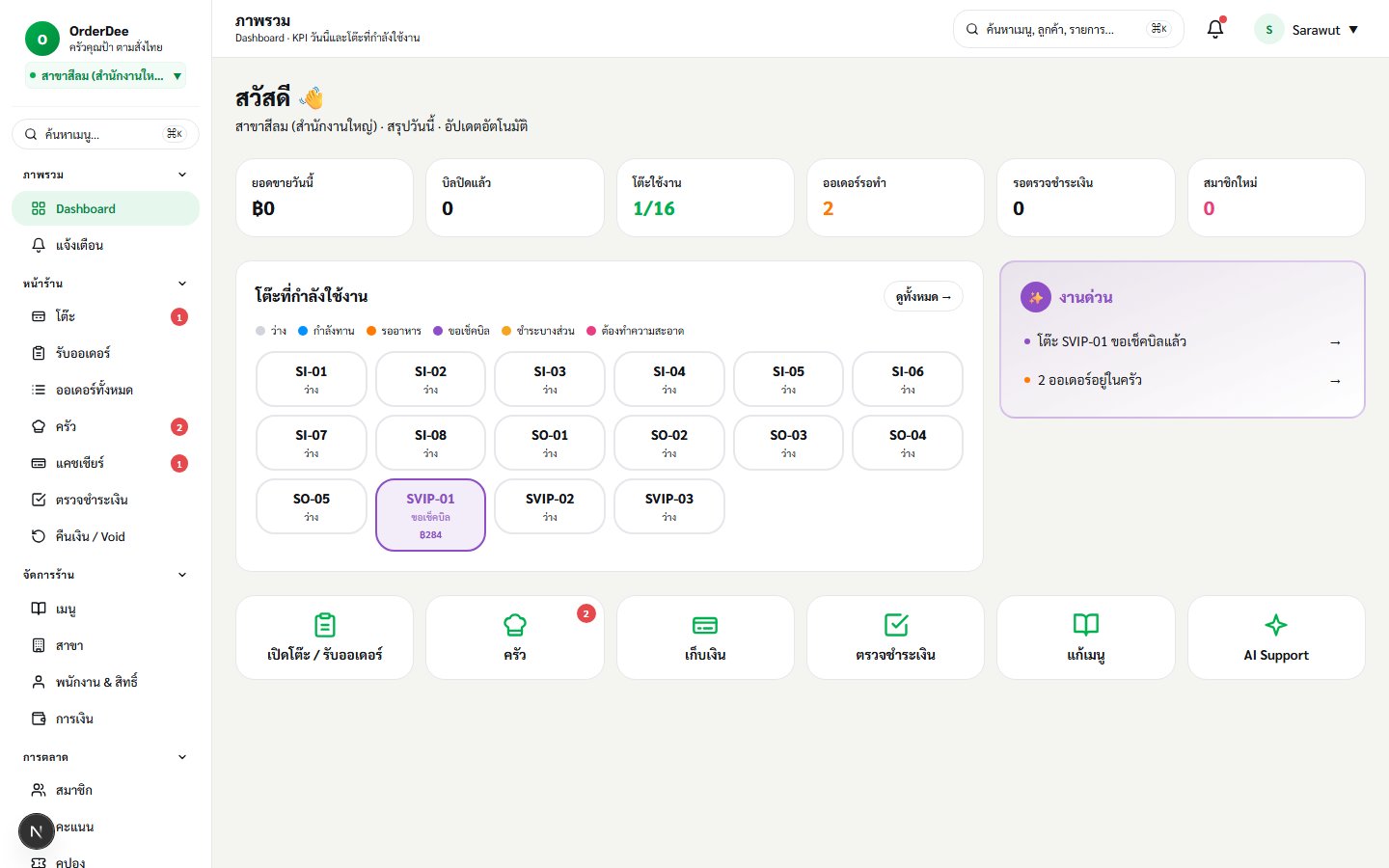The image size is (1389, 868).
Task: Select table SVIP-03 card
Action: pos(669,506)
